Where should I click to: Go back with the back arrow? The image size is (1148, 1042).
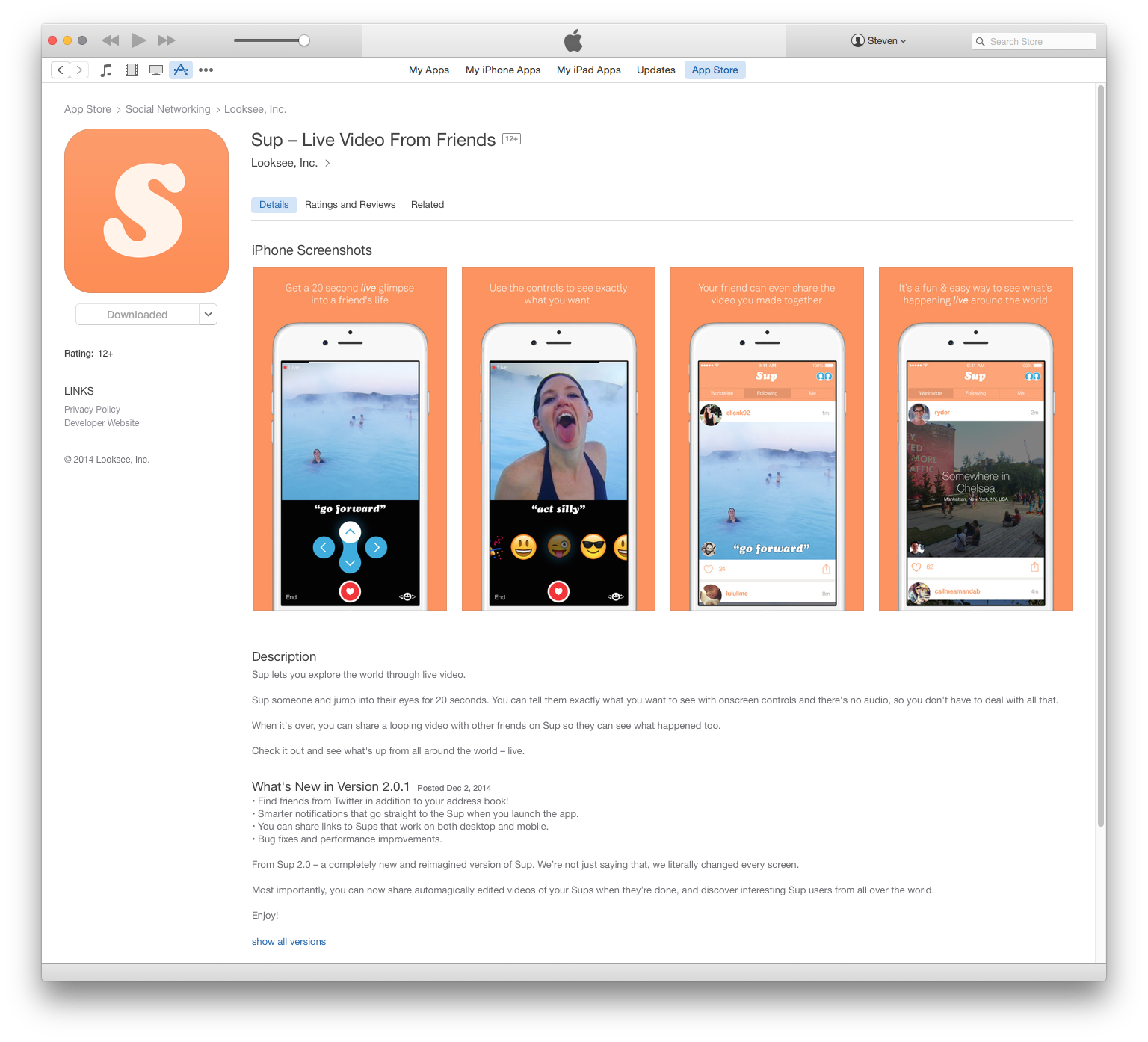point(61,70)
